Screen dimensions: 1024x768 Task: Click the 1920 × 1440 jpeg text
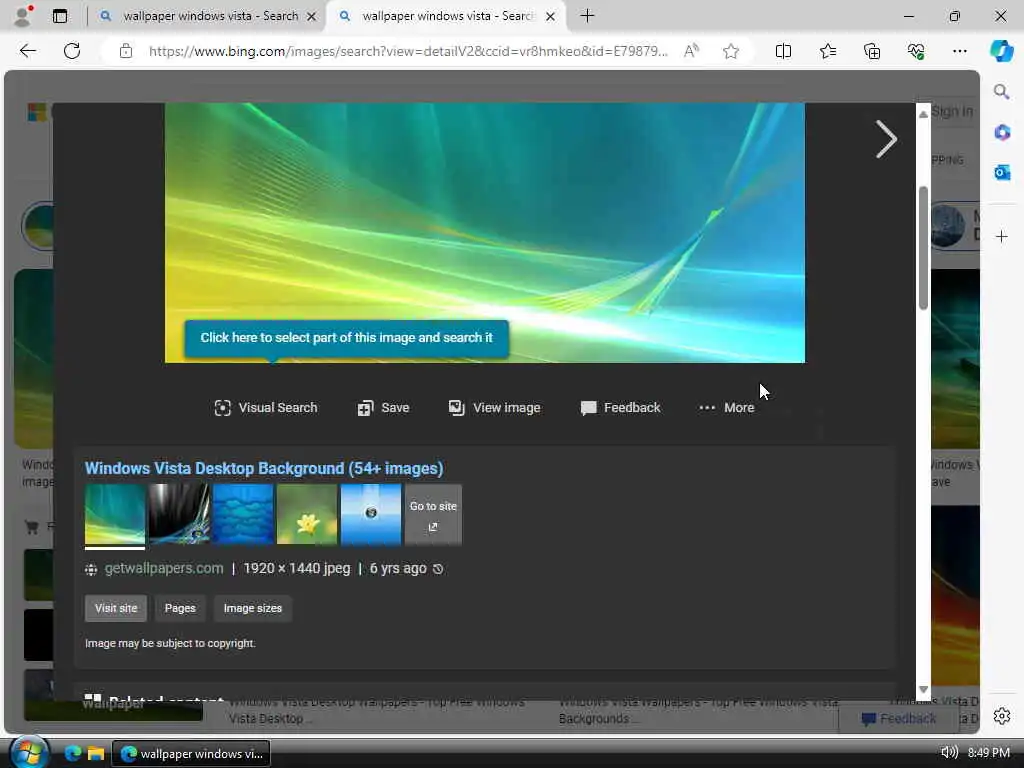[296, 568]
